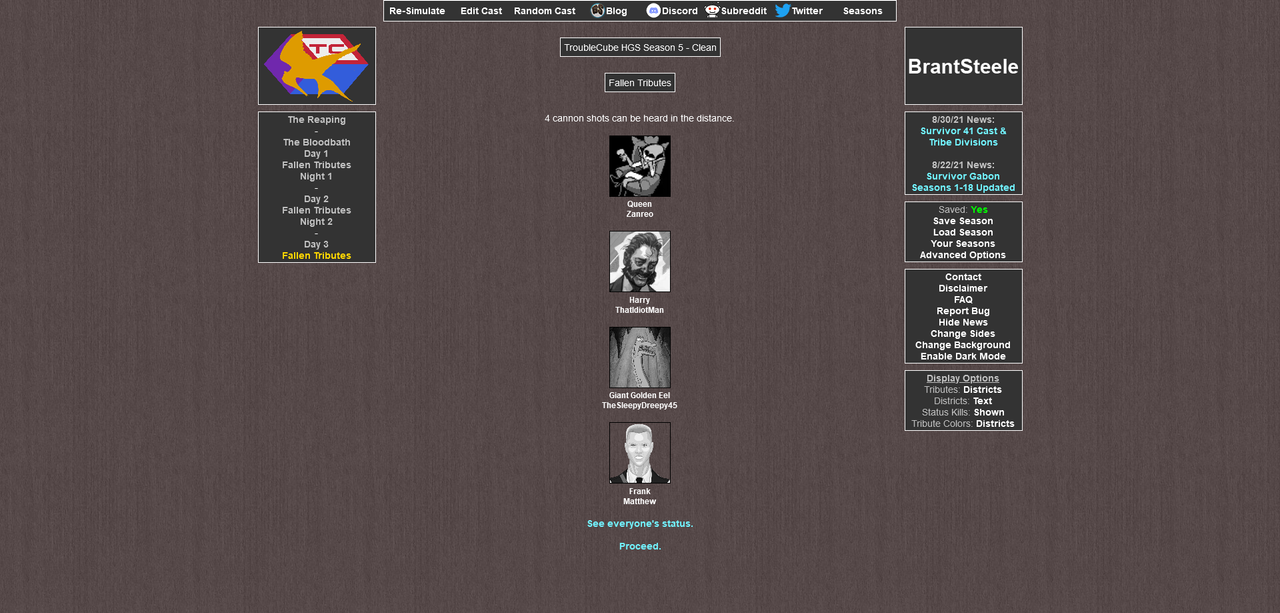
Task: Click Change Background
Action: coord(963,345)
